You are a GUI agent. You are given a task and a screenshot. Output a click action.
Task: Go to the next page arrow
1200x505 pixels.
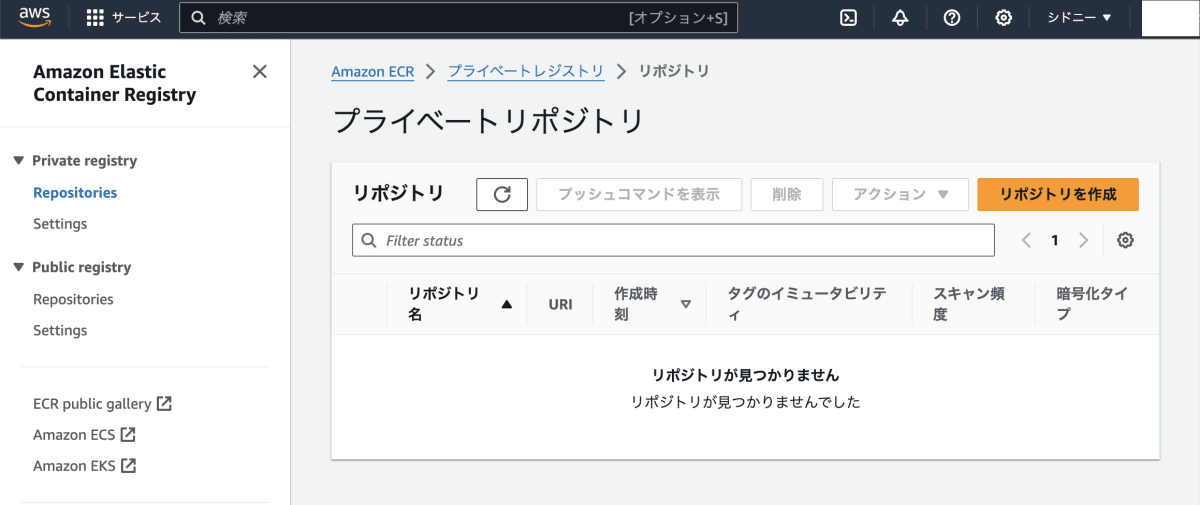click(x=1084, y=240)
